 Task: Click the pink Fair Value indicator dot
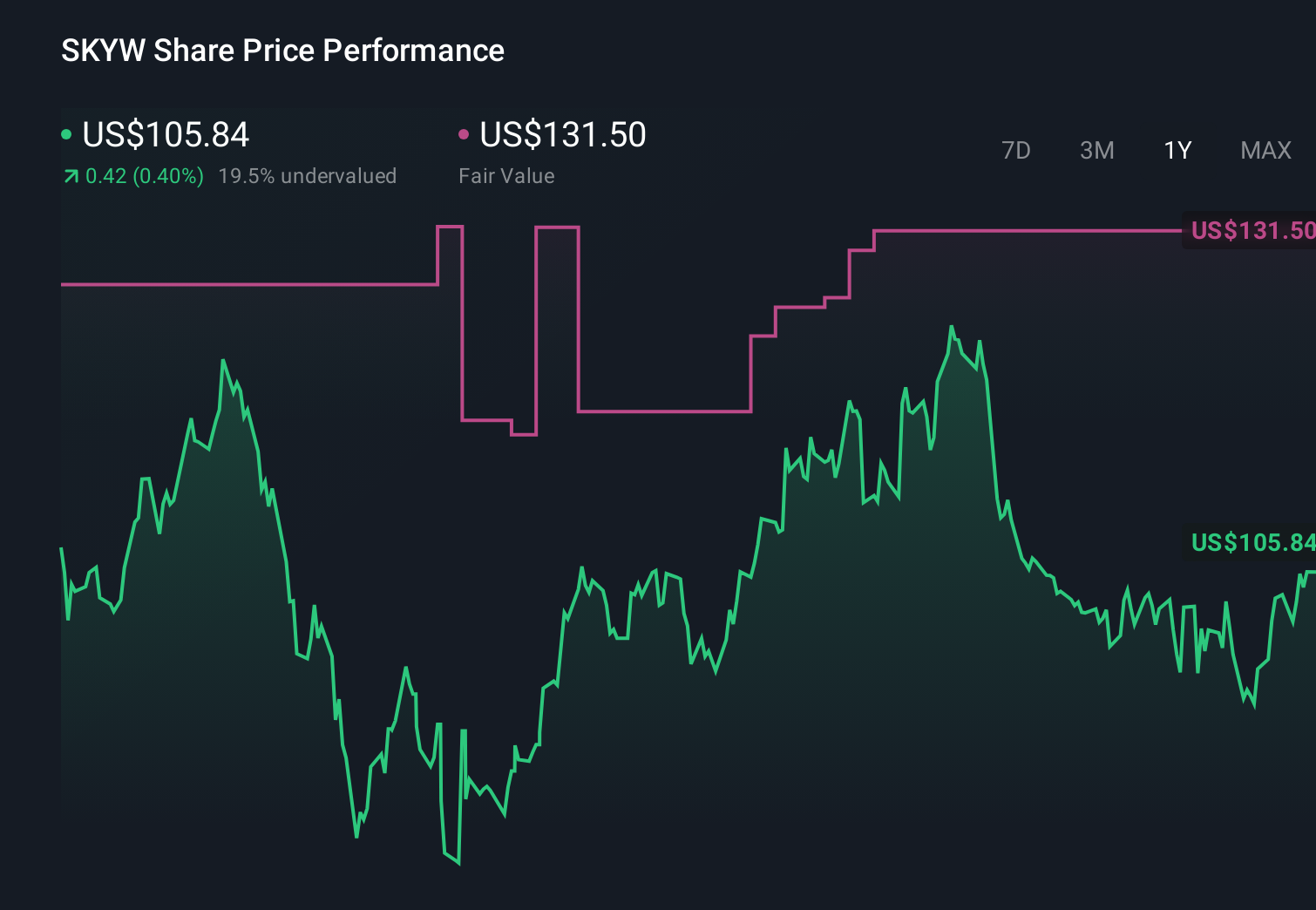(x=465, y=135)
